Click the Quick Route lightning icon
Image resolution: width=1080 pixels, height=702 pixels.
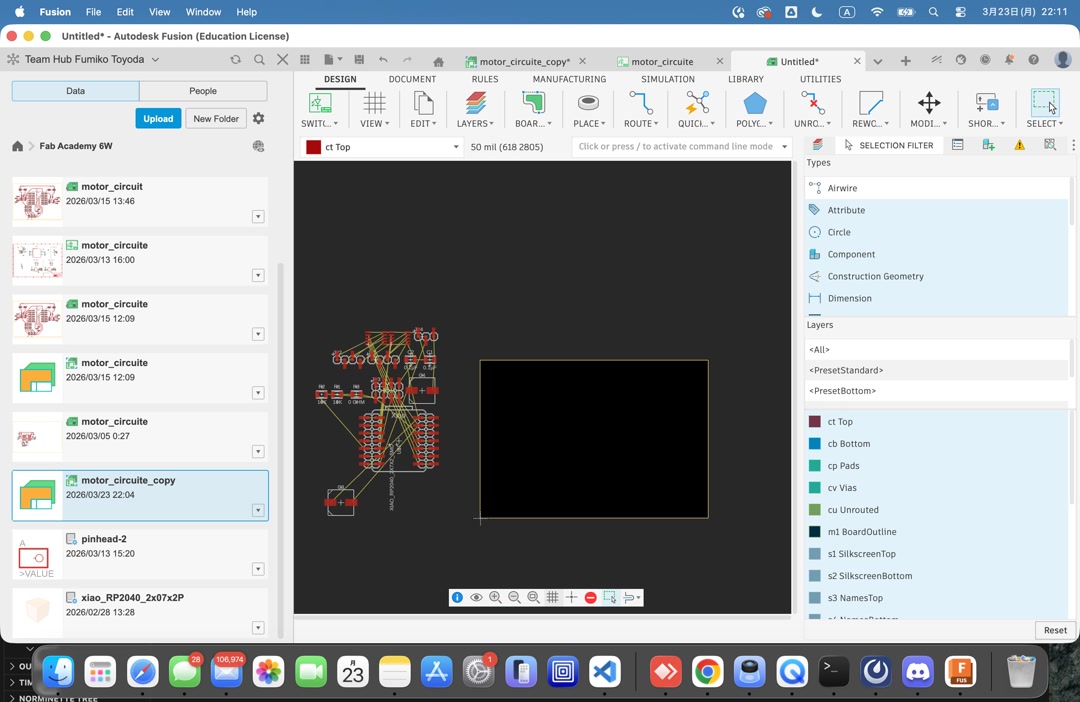pyautogui.click(x=697, y=103)
